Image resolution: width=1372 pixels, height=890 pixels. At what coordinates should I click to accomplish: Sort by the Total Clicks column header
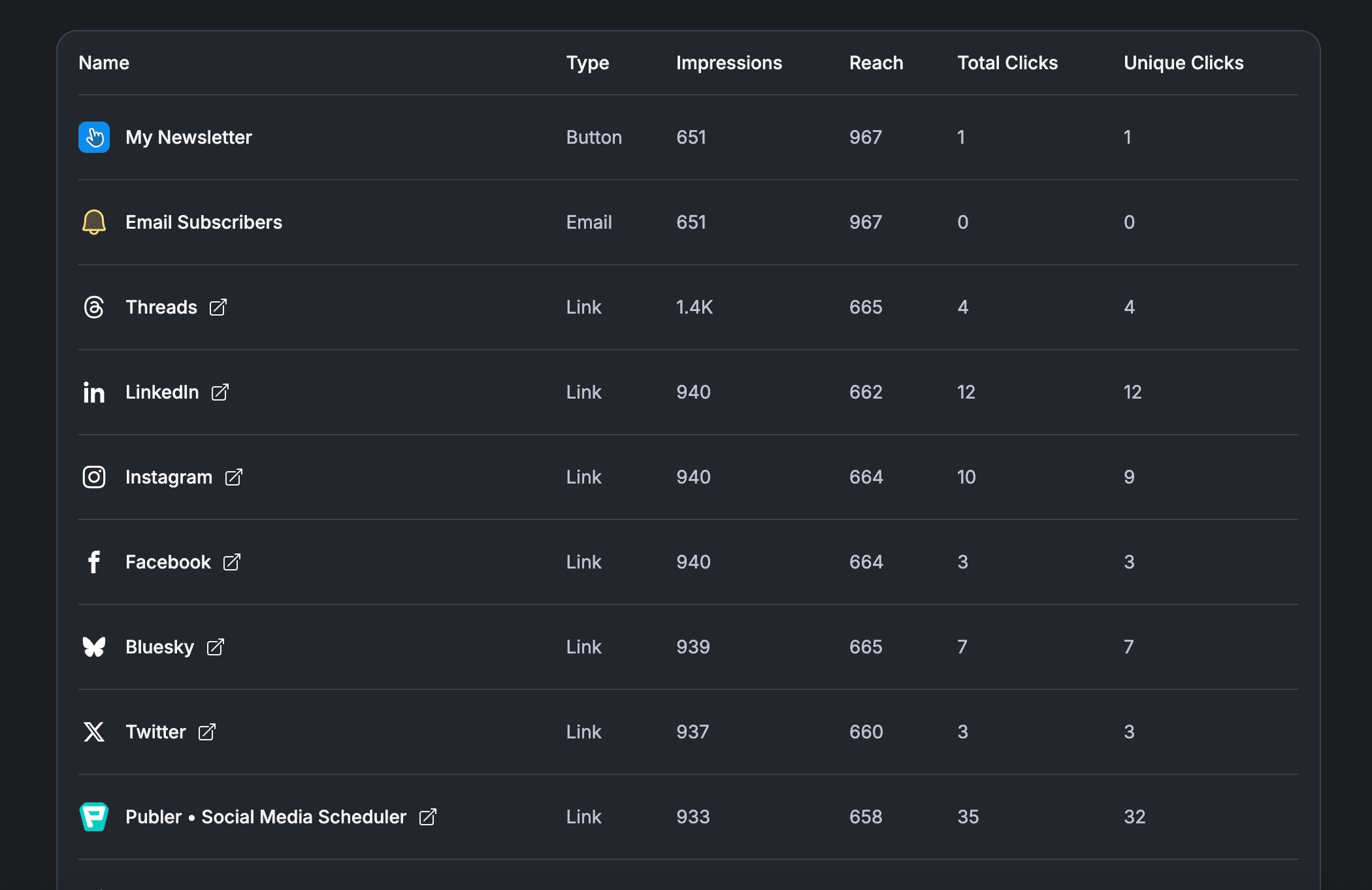(1007, 63)
